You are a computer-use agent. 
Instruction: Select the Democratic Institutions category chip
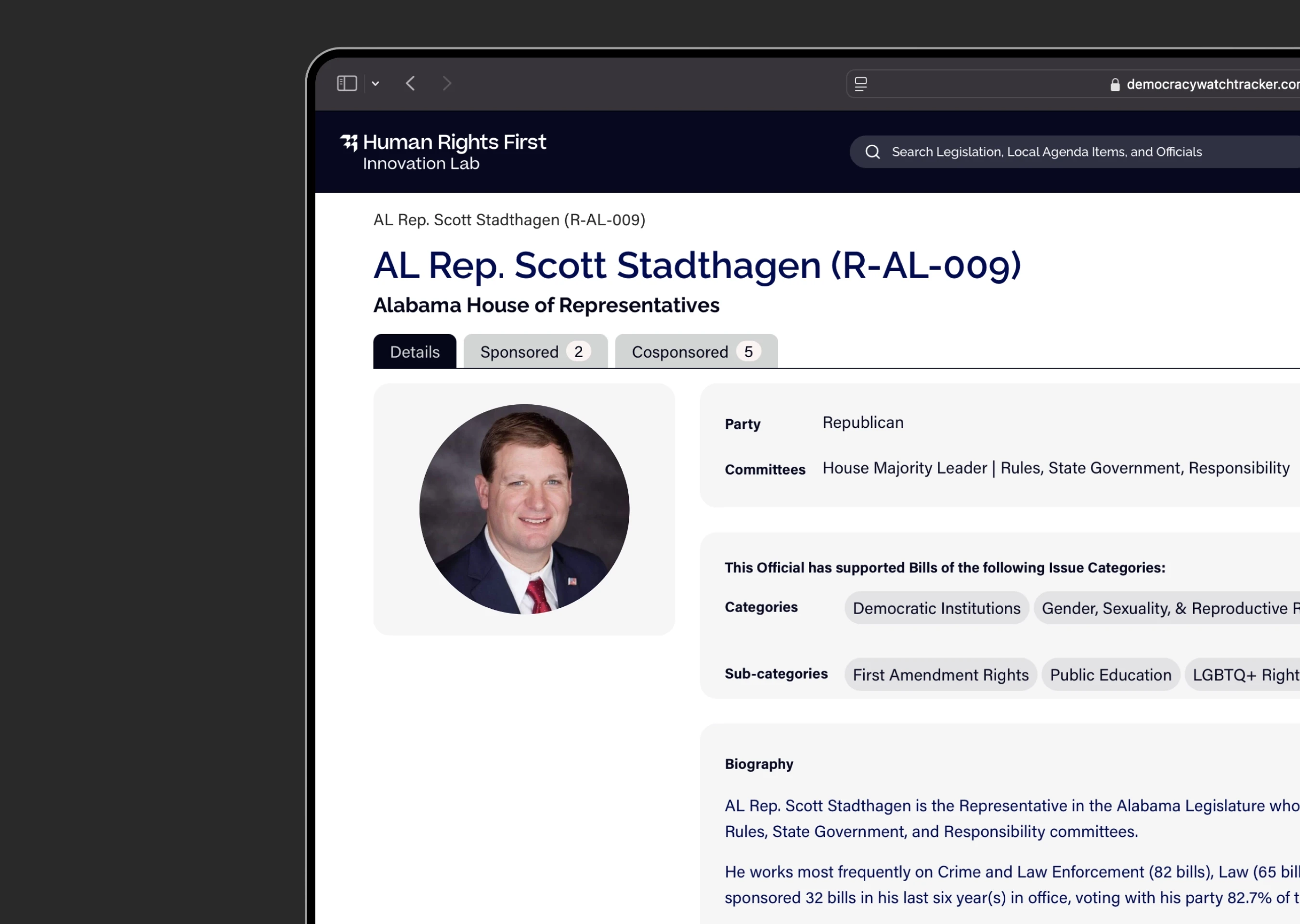pyautogui.click(x=936, y=608)
